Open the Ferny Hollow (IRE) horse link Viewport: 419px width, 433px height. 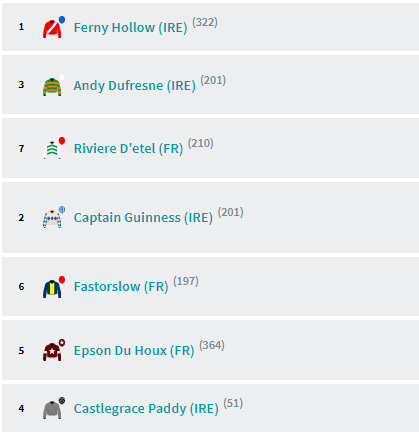130,28
